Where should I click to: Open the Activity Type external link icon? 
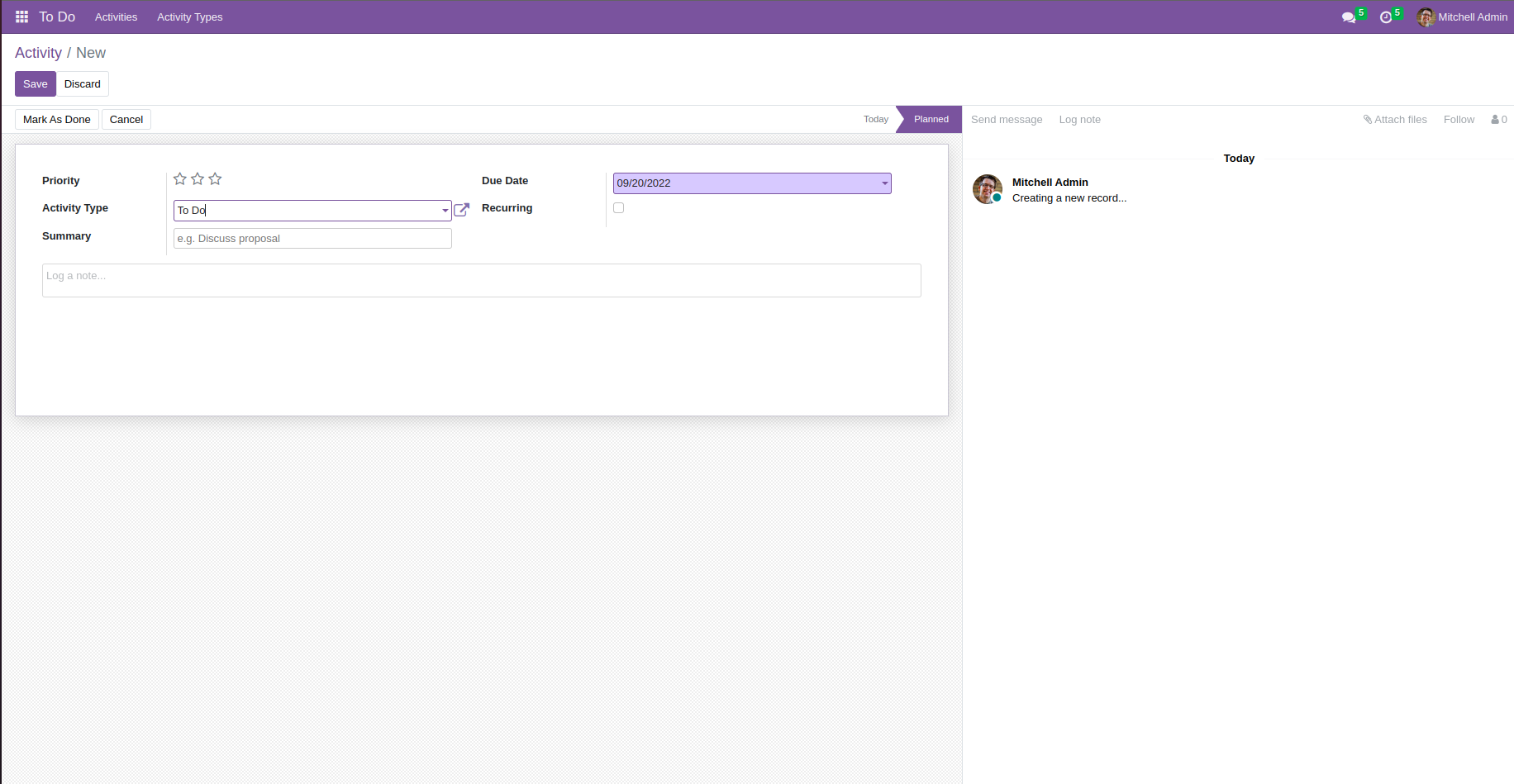tap(462, 210)
